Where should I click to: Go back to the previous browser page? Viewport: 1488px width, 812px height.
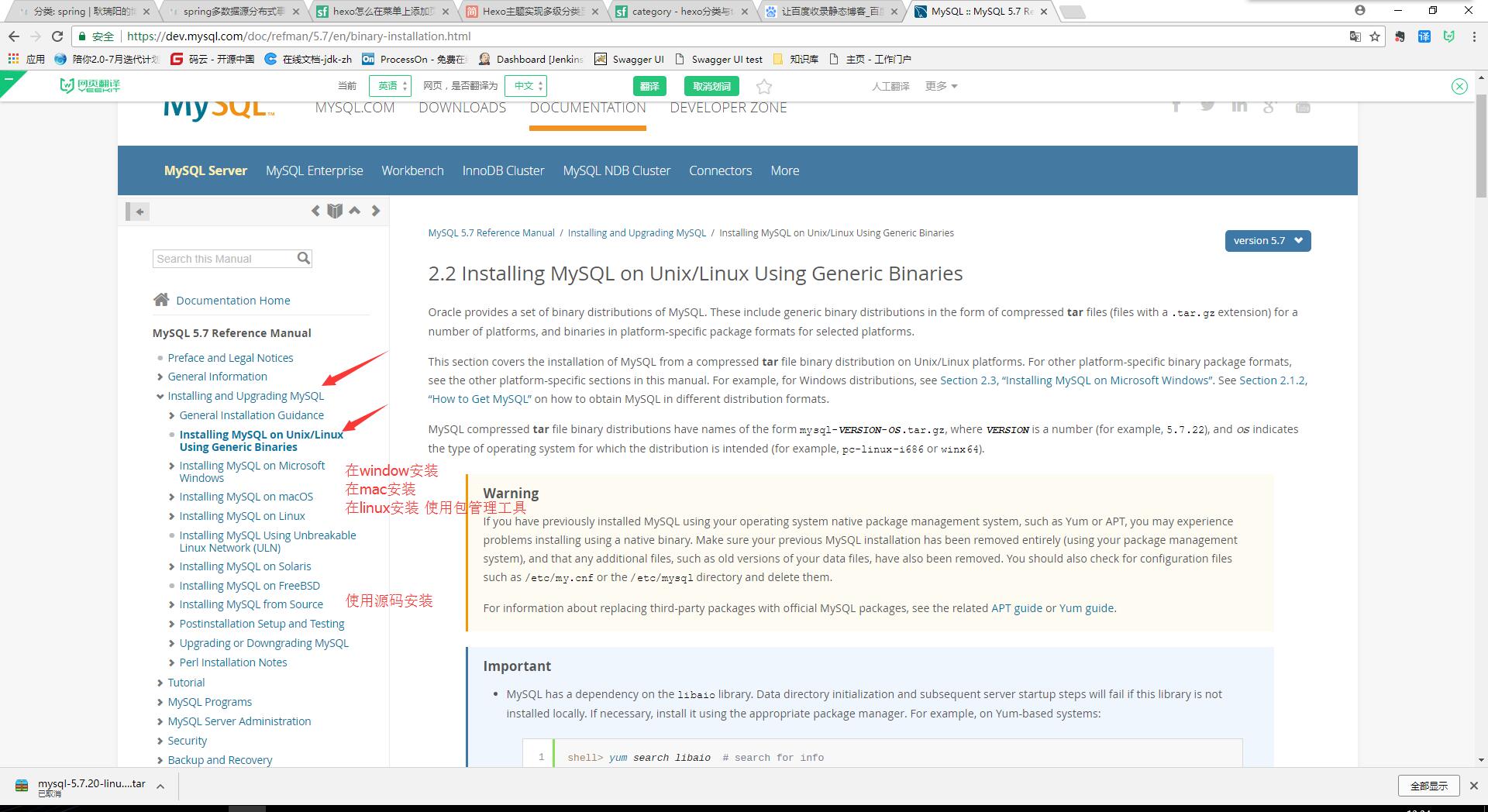(x=14, y=36)
